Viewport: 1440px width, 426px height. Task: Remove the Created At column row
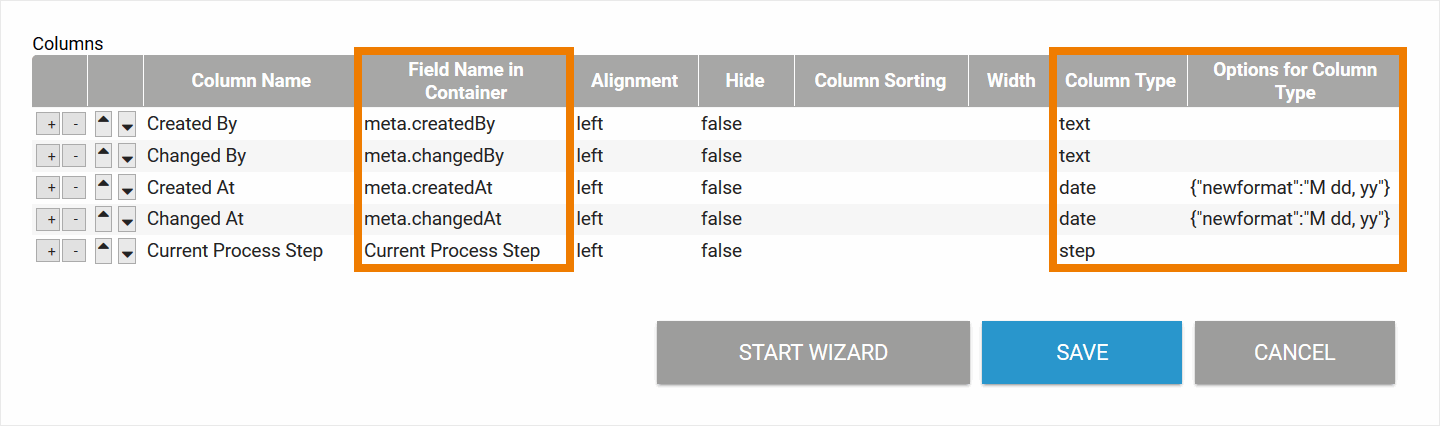[x=73, y=188]
